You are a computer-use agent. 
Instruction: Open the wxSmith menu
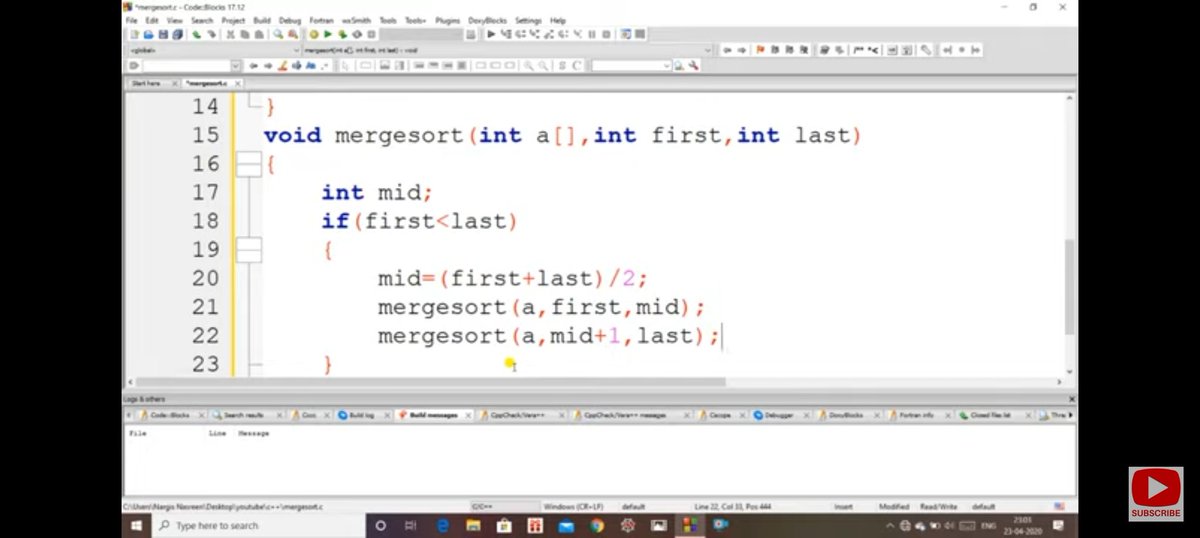356,20
